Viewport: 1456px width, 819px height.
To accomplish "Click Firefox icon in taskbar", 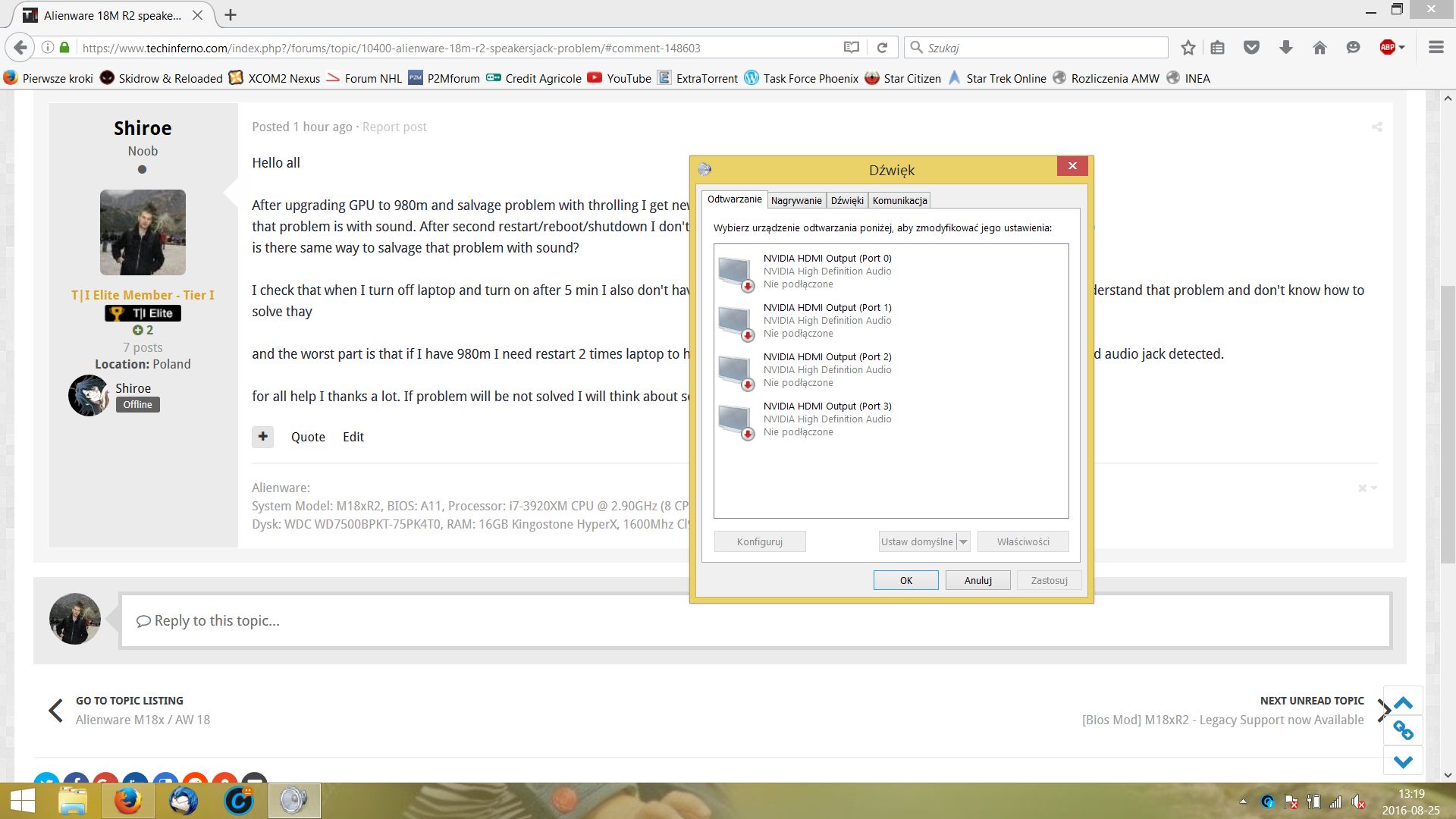I will coord(127,801).
